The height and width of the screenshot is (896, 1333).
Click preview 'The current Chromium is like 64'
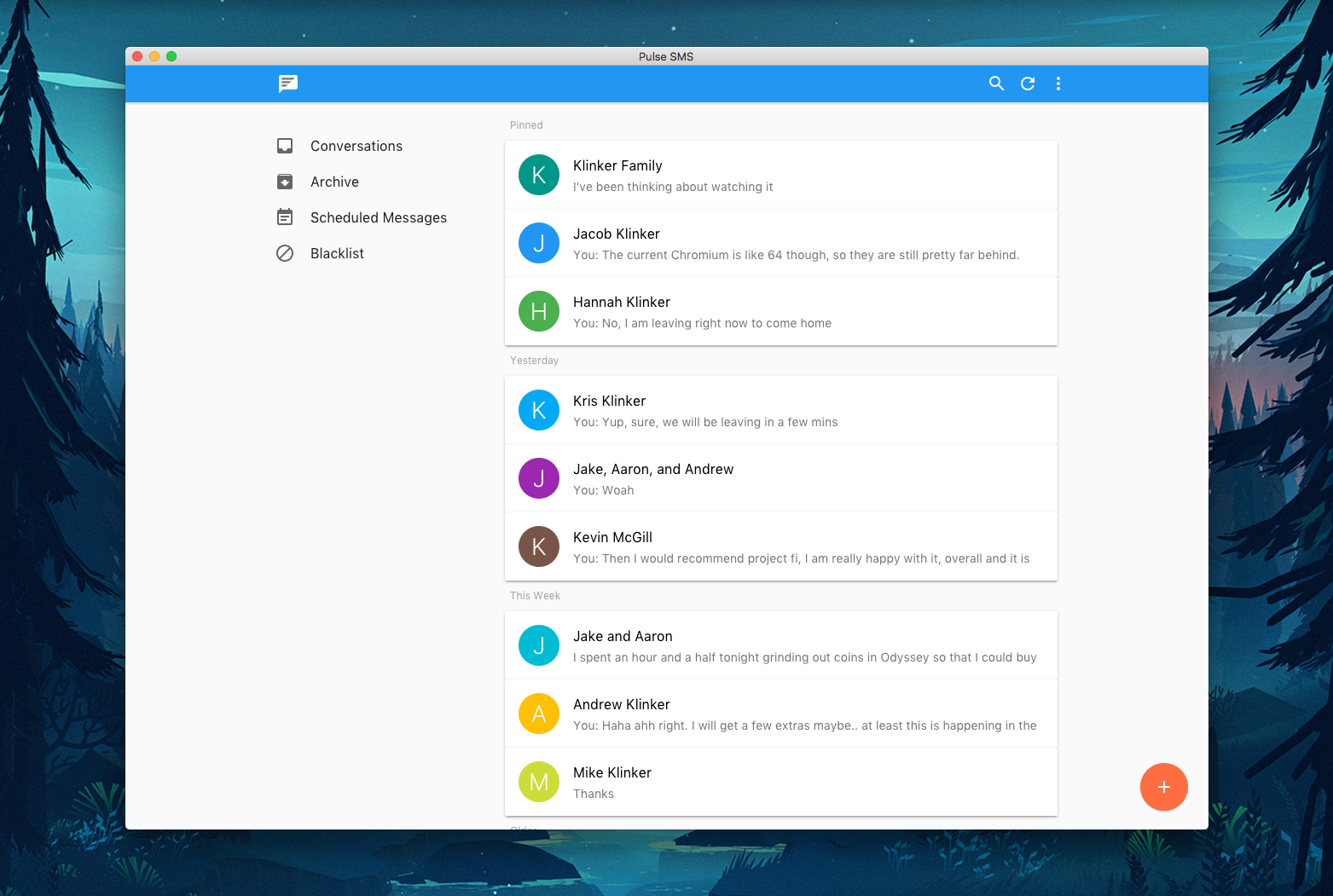pyautogui.click(x=796, y=255)
